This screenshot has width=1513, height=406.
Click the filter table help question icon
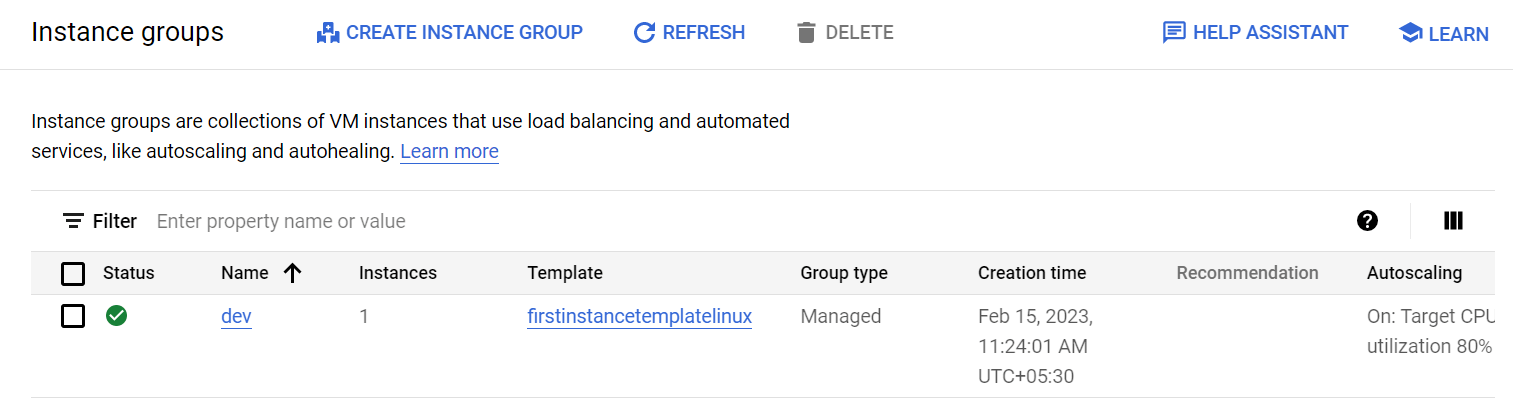(1367, 221)
